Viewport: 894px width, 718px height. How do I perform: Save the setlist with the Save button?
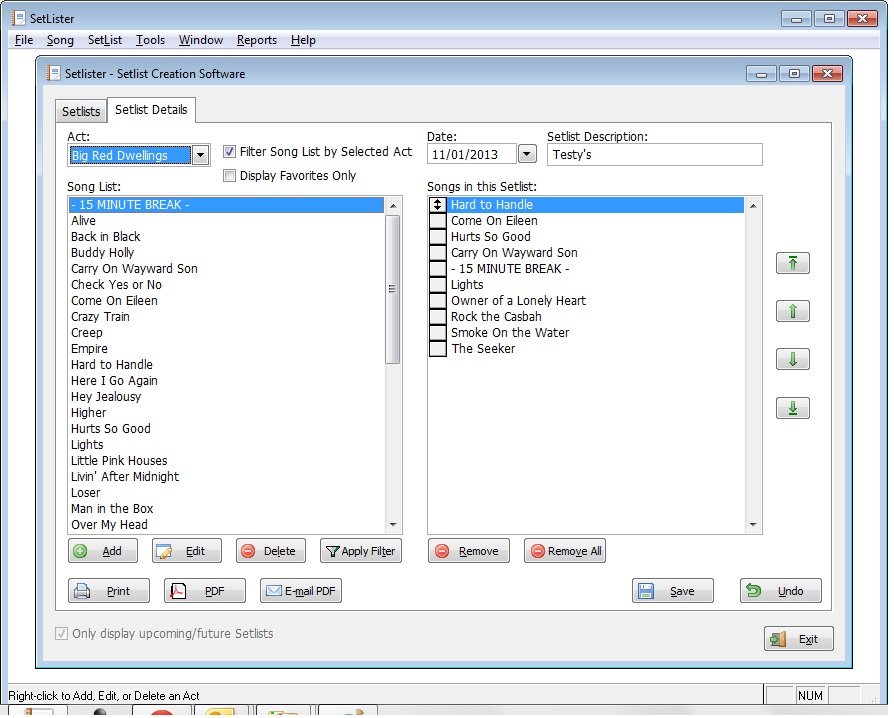(x=672, y=591)
